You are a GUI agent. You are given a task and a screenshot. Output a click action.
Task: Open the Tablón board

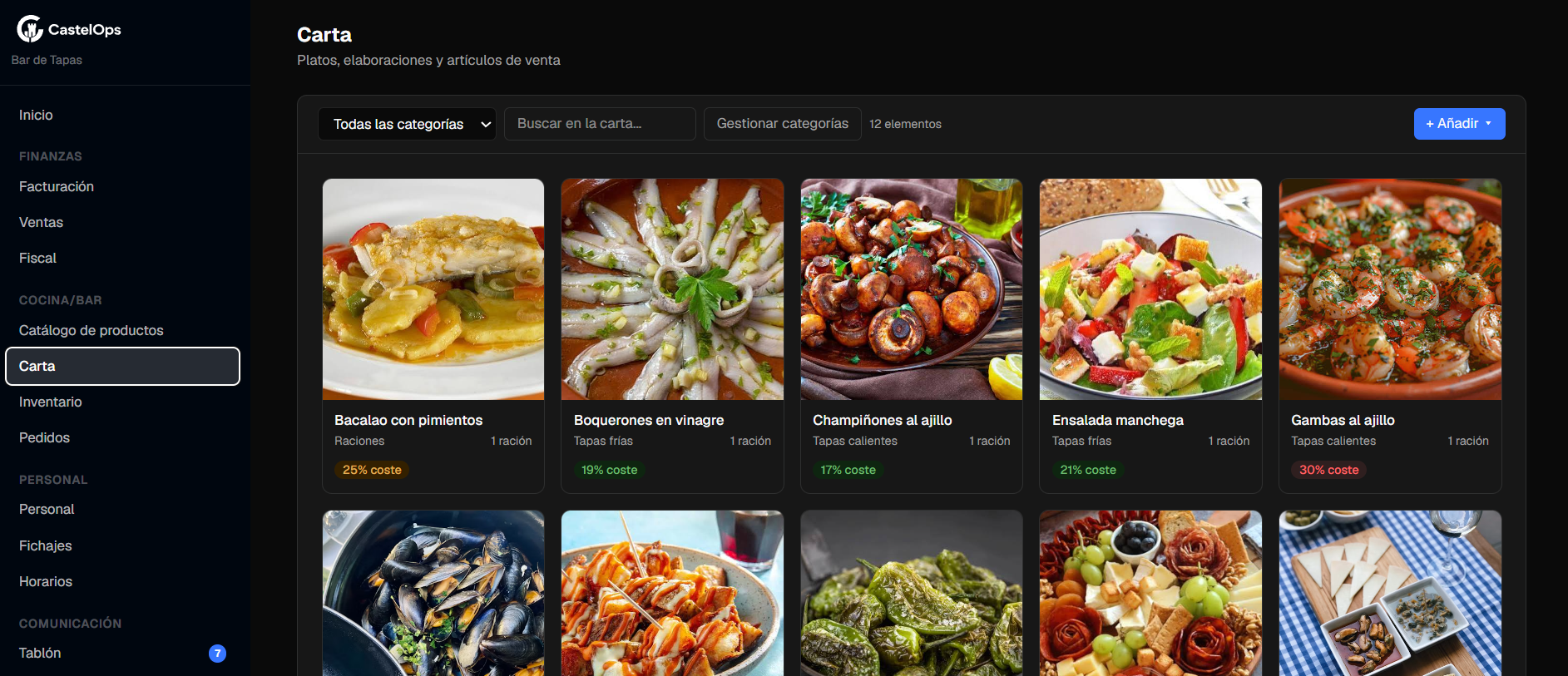(x=40, y=653)
